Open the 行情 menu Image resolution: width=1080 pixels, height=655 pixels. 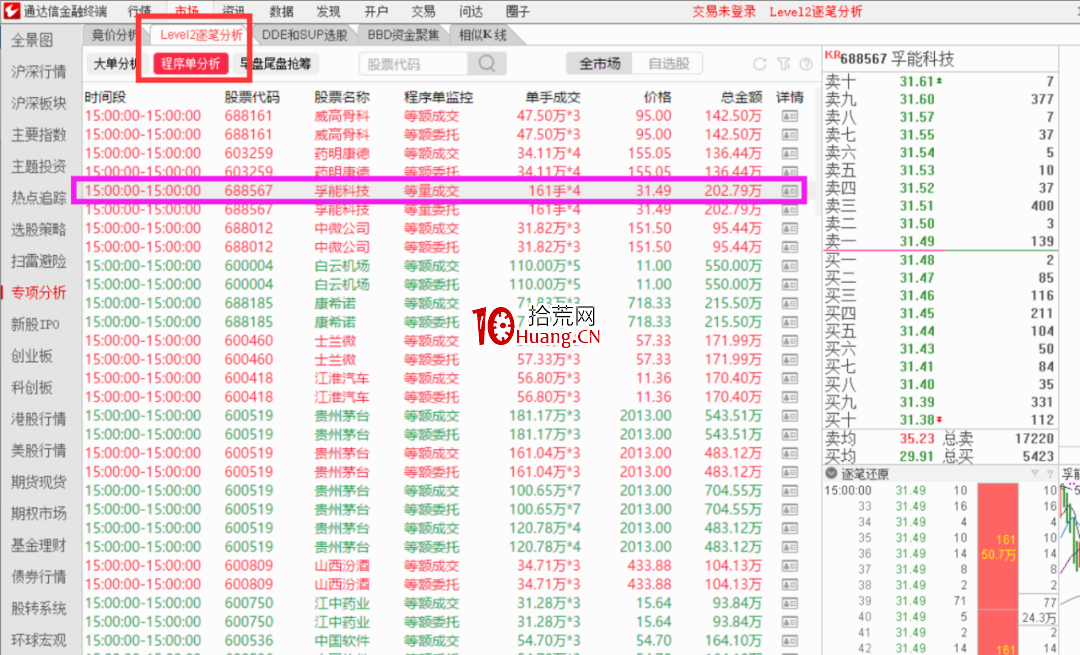click(140, 11)
